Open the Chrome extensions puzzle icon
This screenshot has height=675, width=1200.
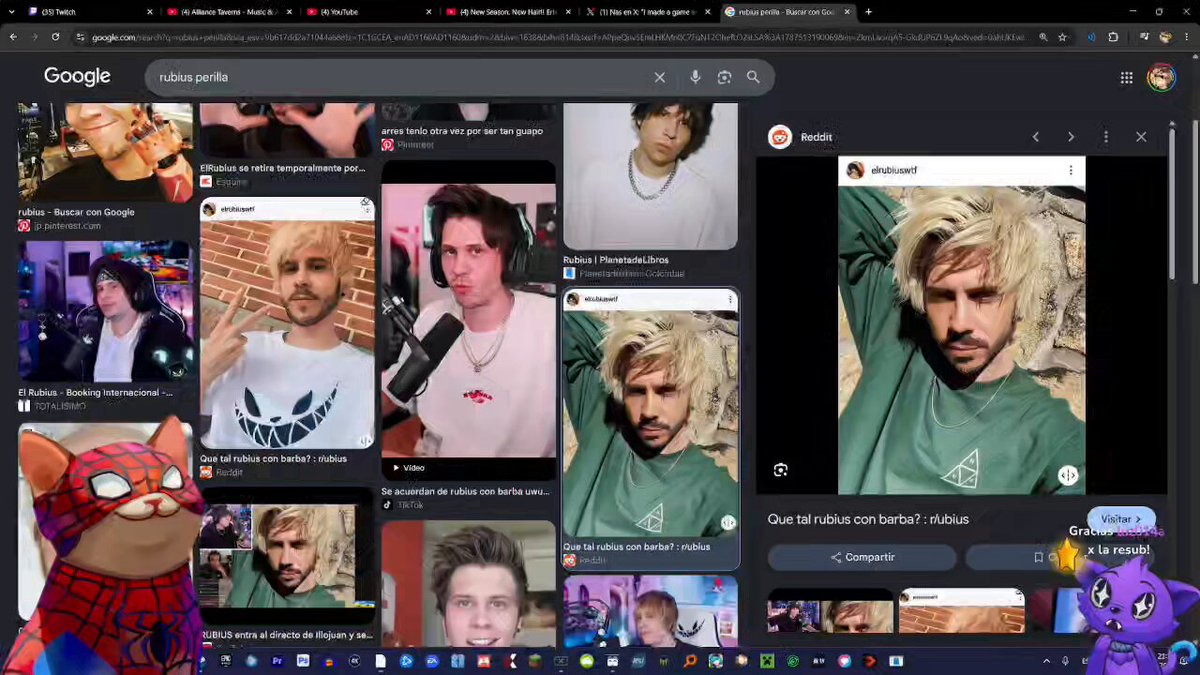click(x=1113, y=37)
